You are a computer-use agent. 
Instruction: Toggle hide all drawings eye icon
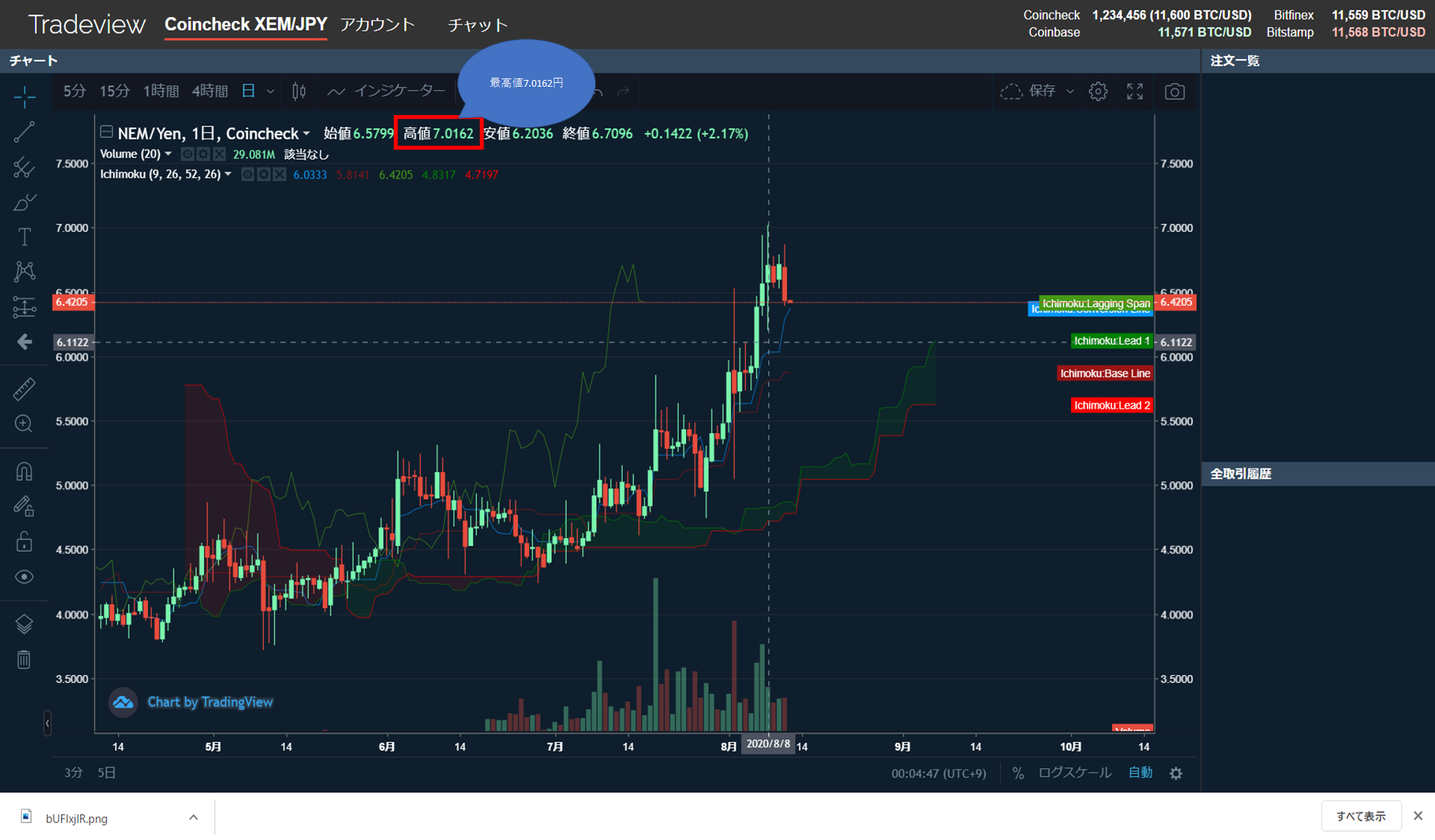pyautogui.click(x=24, y=577)
